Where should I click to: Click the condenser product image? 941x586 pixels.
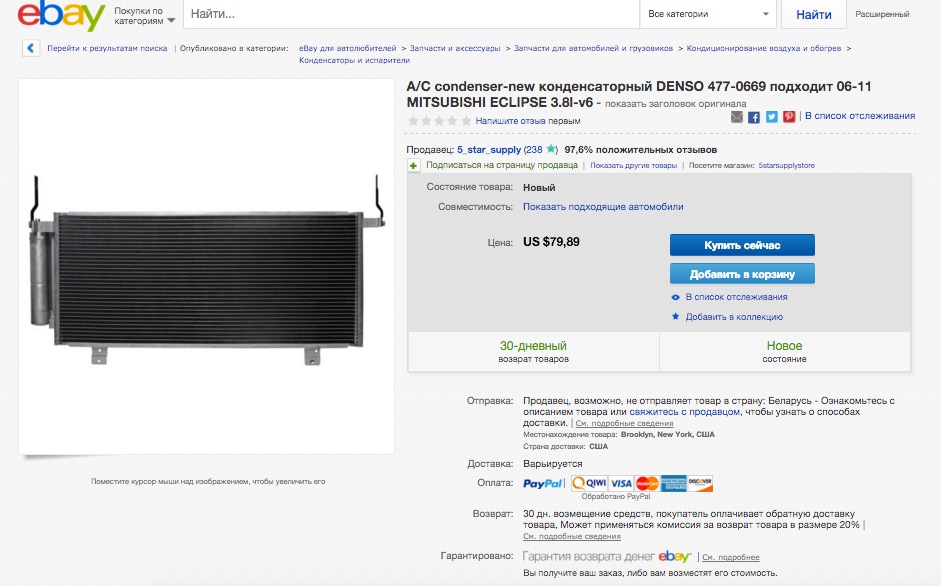[x=206, y=267]
